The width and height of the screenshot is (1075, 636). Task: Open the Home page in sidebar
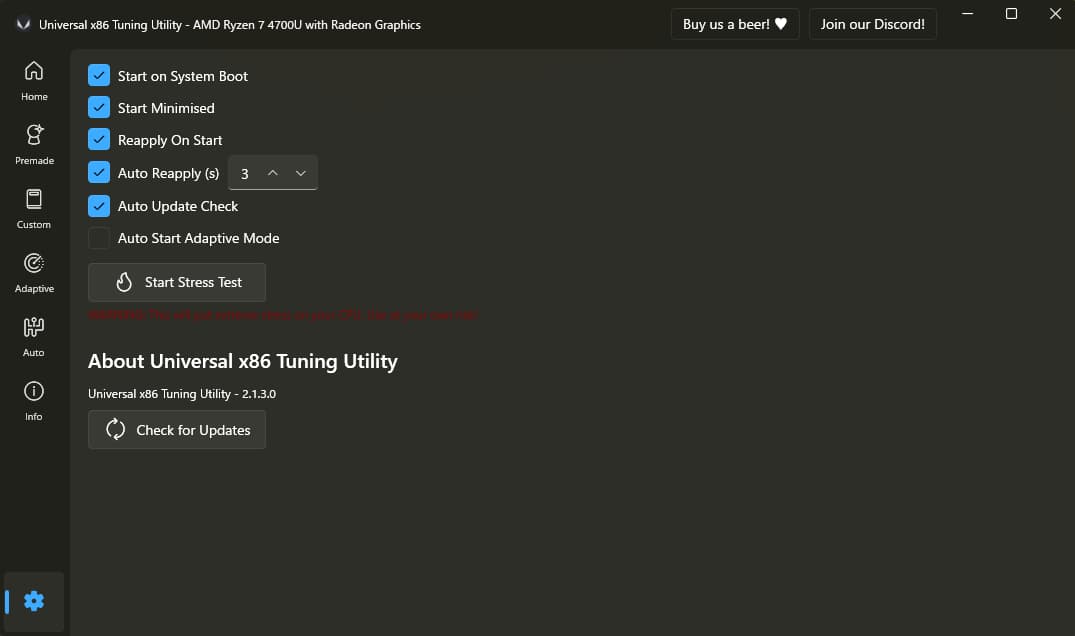tap(34, 81)
